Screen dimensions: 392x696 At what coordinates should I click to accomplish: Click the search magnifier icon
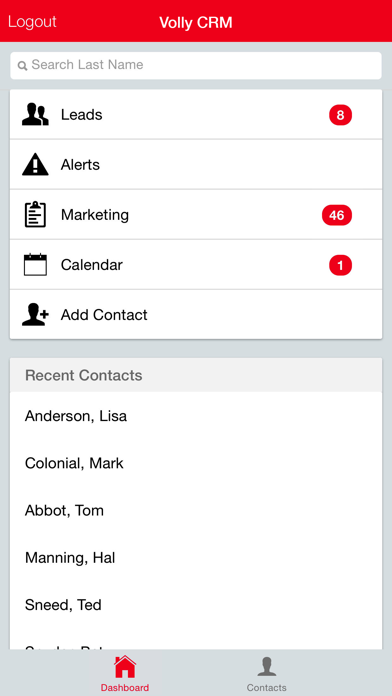tap(22, 66)
